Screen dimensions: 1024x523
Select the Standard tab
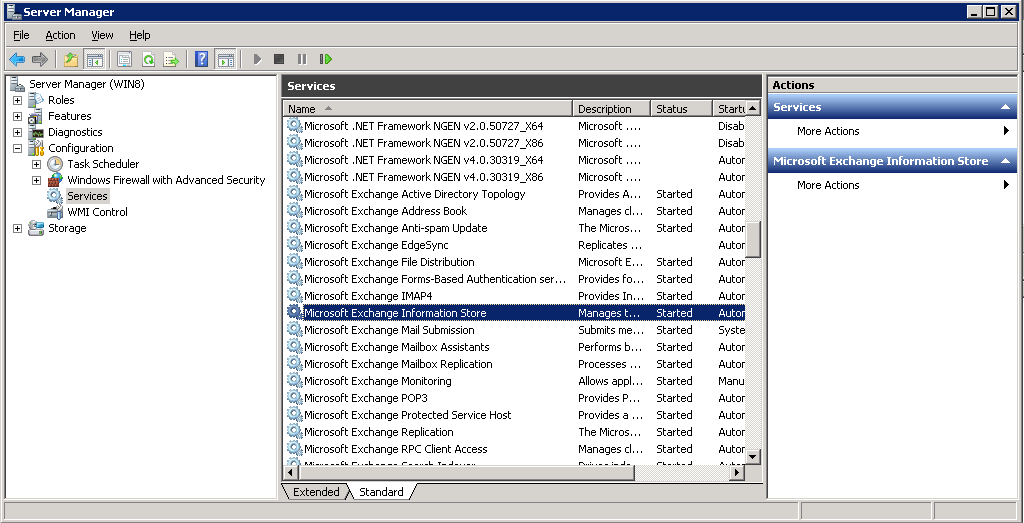(381, 492)
